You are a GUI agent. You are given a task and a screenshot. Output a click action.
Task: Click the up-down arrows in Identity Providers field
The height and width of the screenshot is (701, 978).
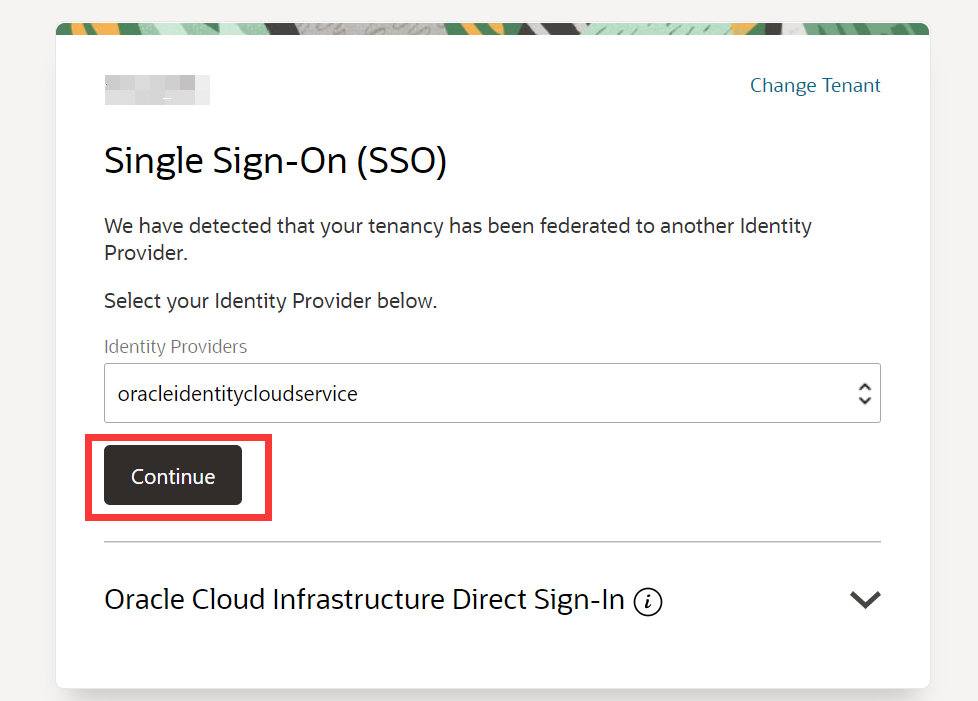click(x=864, y=394)
